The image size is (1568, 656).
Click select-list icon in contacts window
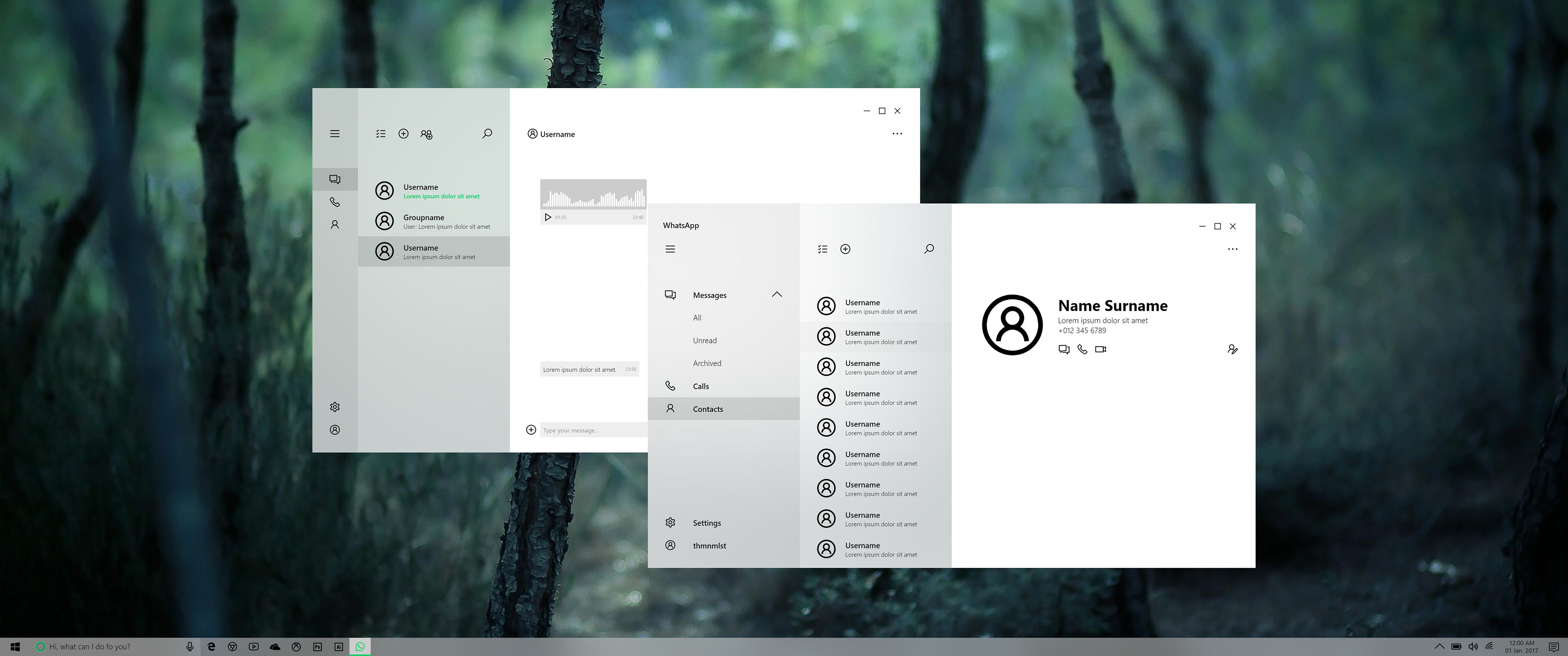[823, 249]
